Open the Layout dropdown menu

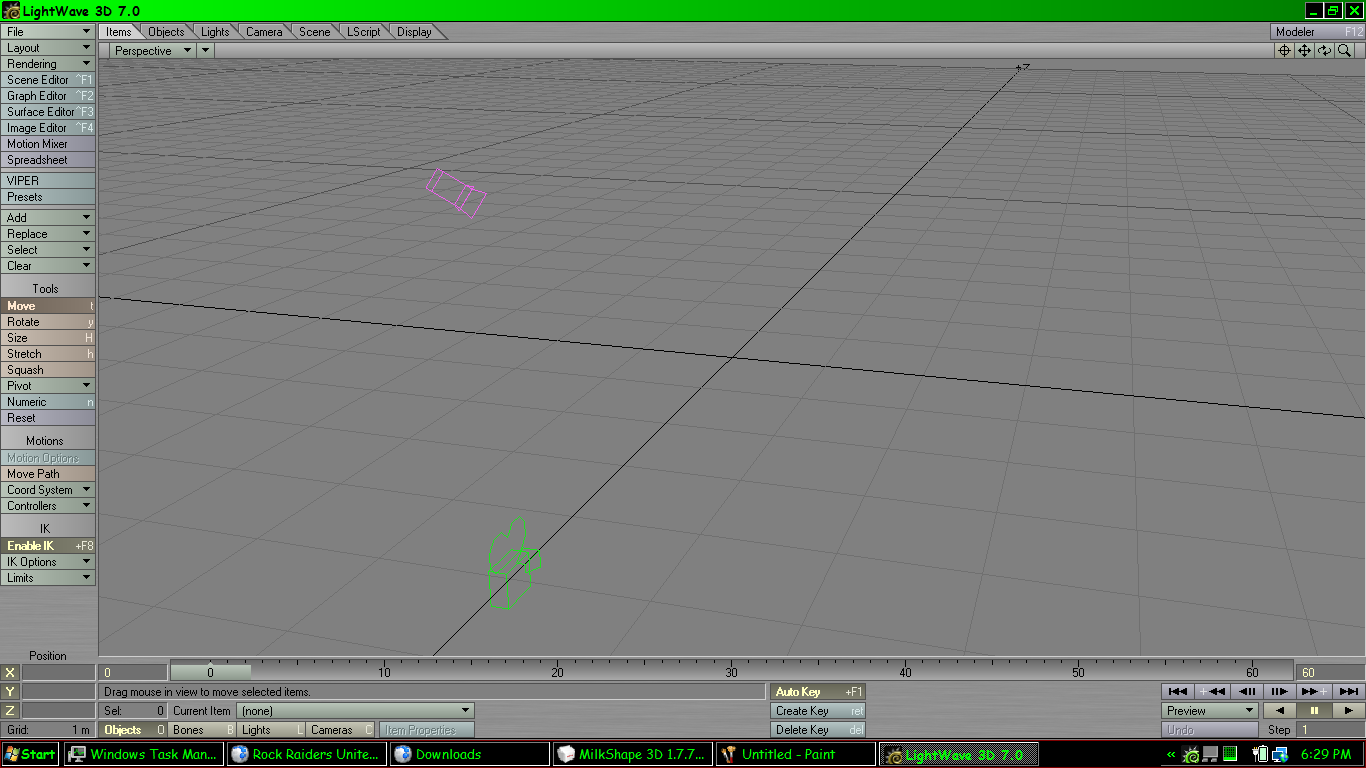click(48, 48)
